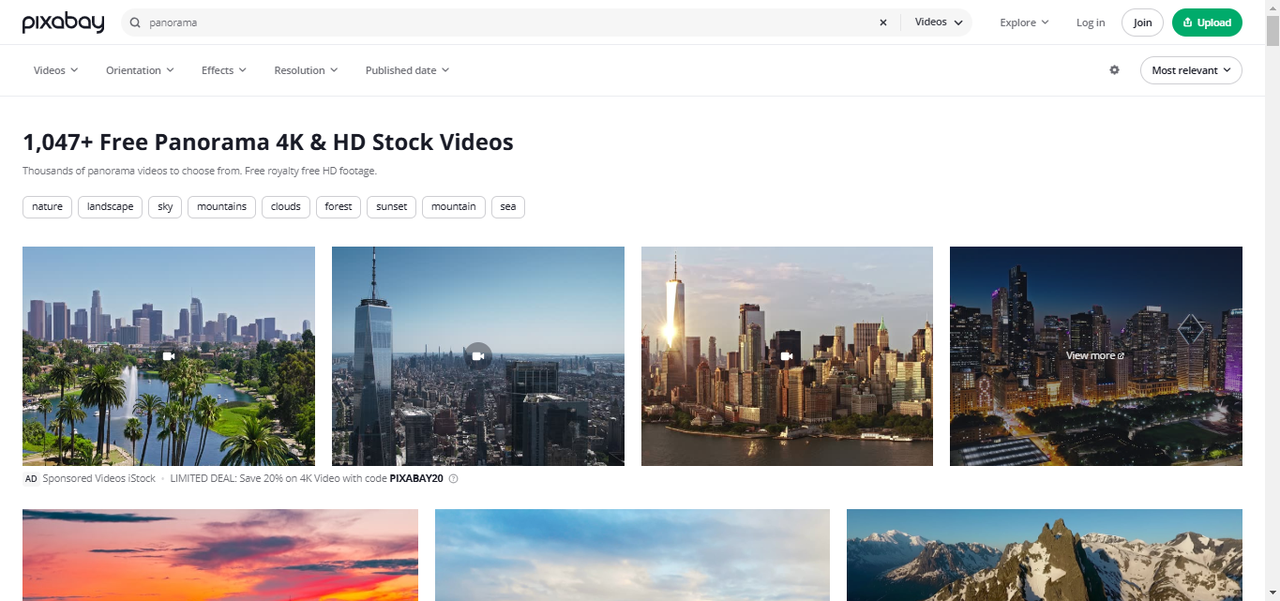Open the Most relevant sort dropdown
This screenshot has width=1280, height=601.
pos(1191,70)
